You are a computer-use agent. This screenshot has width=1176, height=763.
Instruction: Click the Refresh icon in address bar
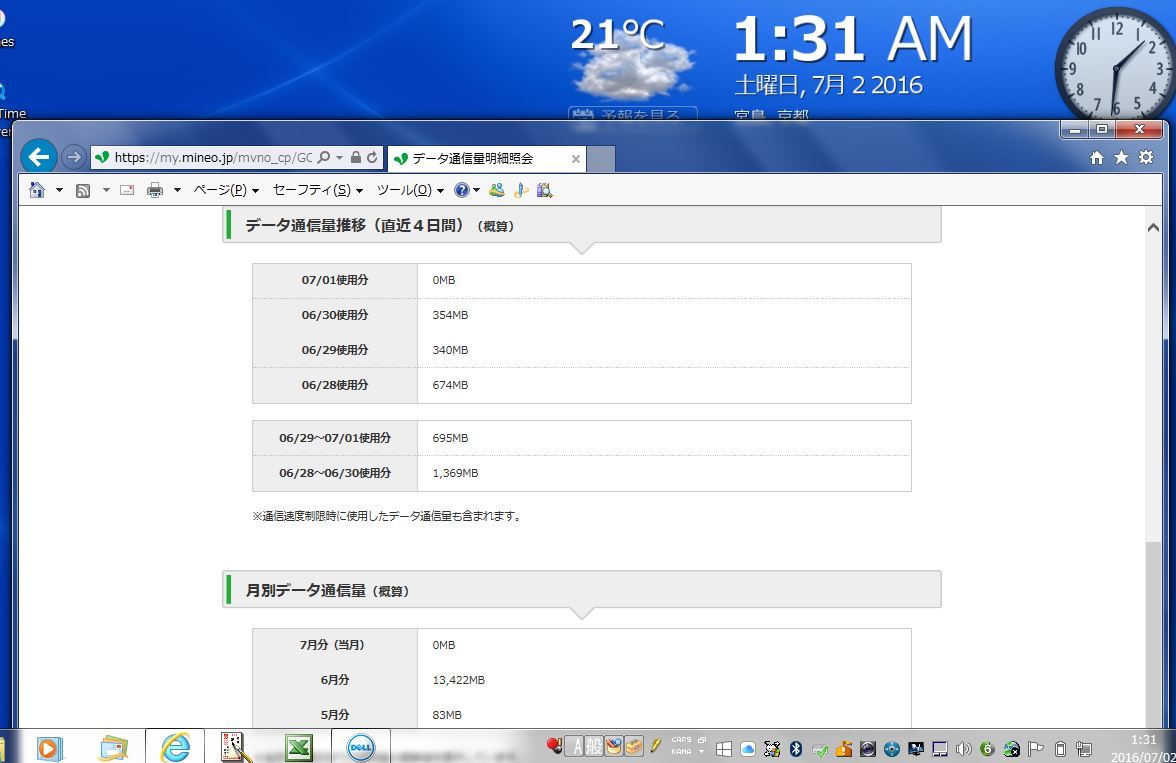[373, 158]
